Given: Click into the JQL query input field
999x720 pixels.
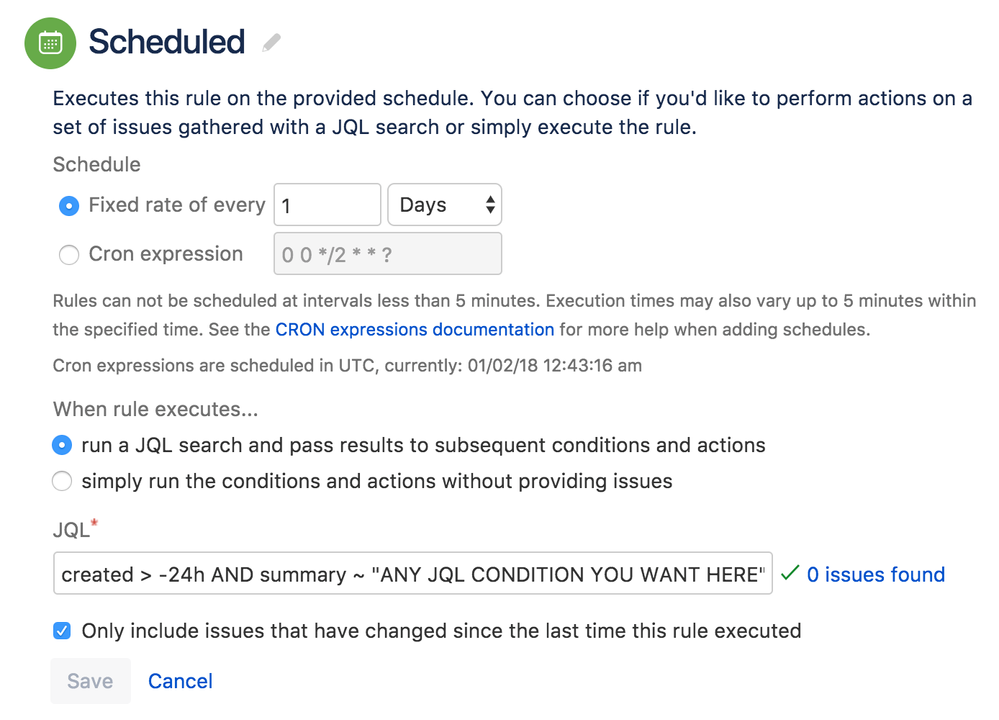Looking at the screenshot, I should 412,574.
